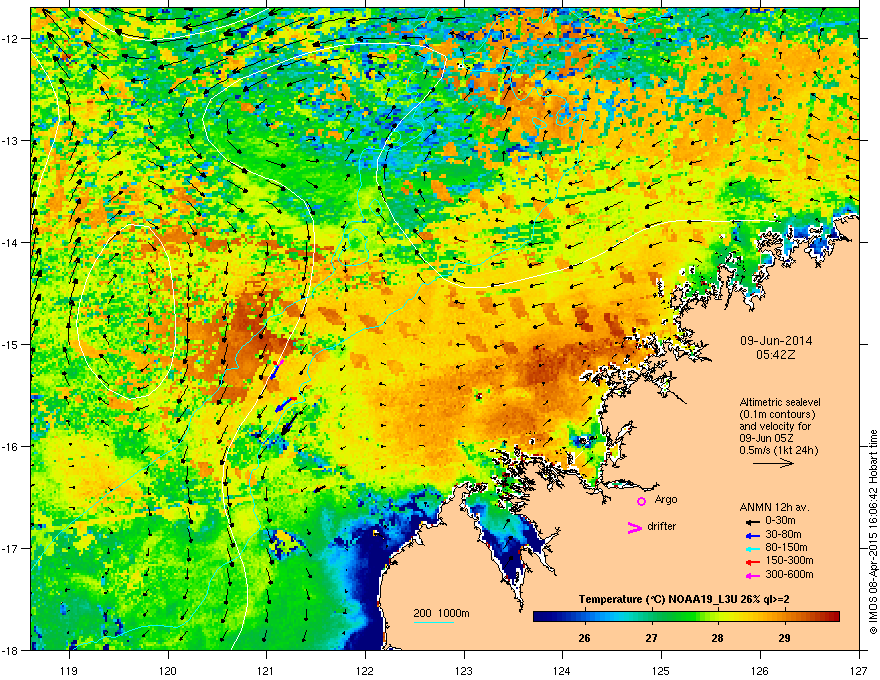
Task: Click the dark red end of the temperature colorbar
Action: tap(835, 617)
